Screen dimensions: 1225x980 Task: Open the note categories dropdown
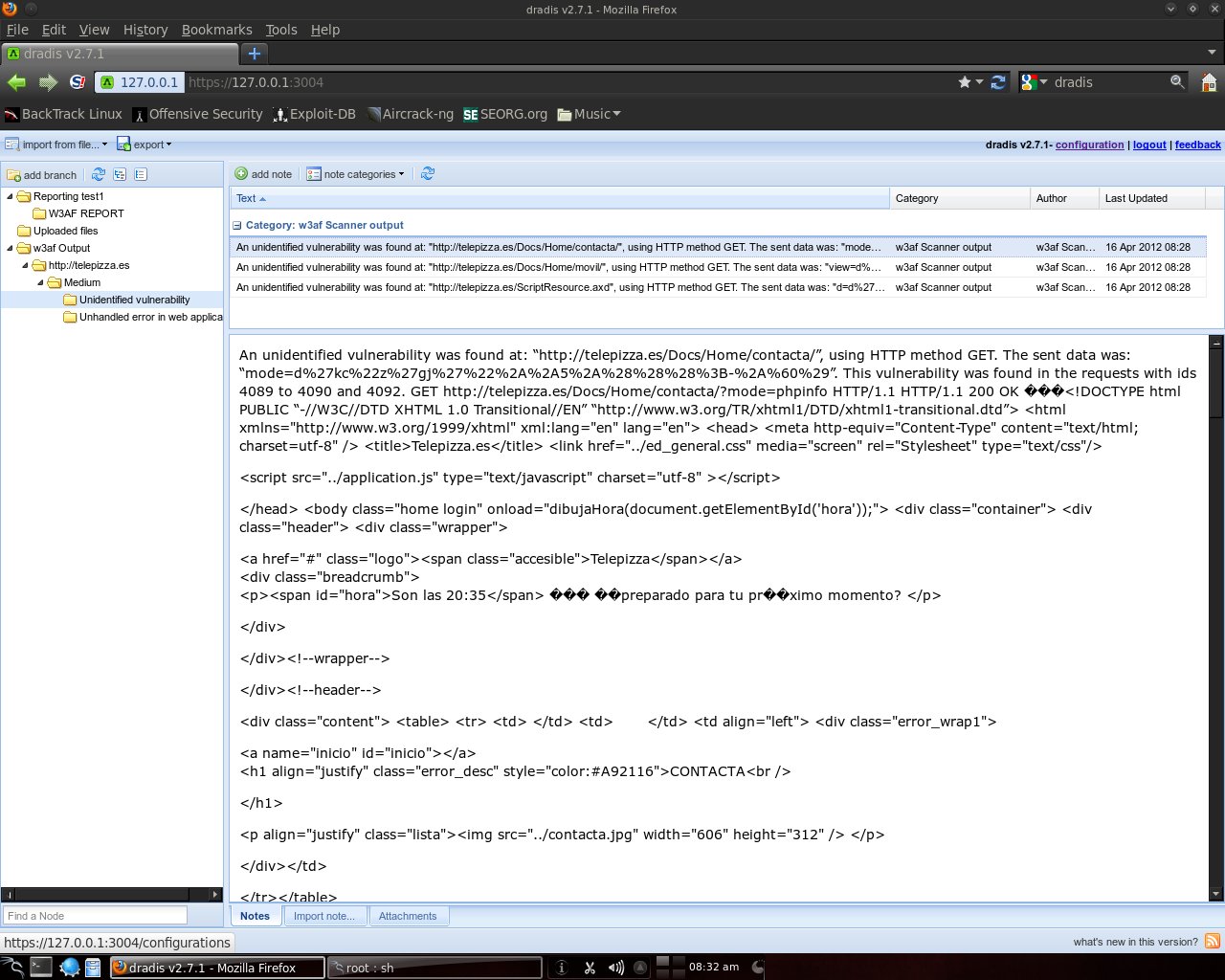pyautogui.click(x=356, y=174)
